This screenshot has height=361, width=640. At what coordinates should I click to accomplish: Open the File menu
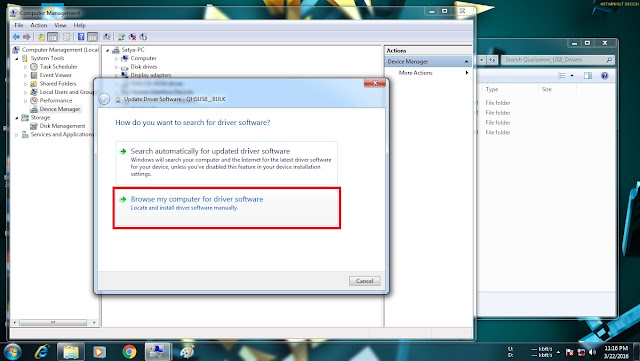[x=19, y=25]
